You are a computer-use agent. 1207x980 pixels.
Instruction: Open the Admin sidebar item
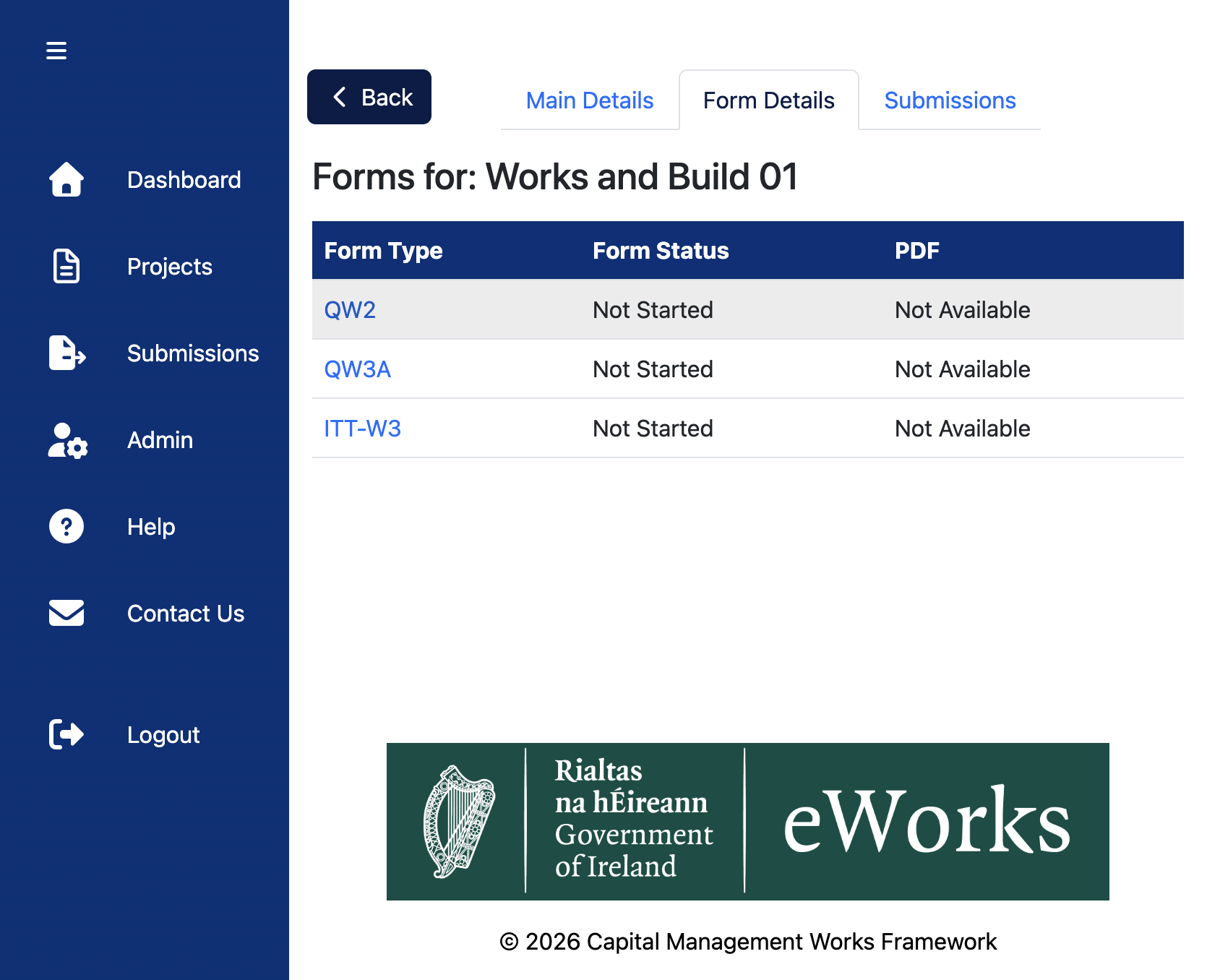(160, 440)
